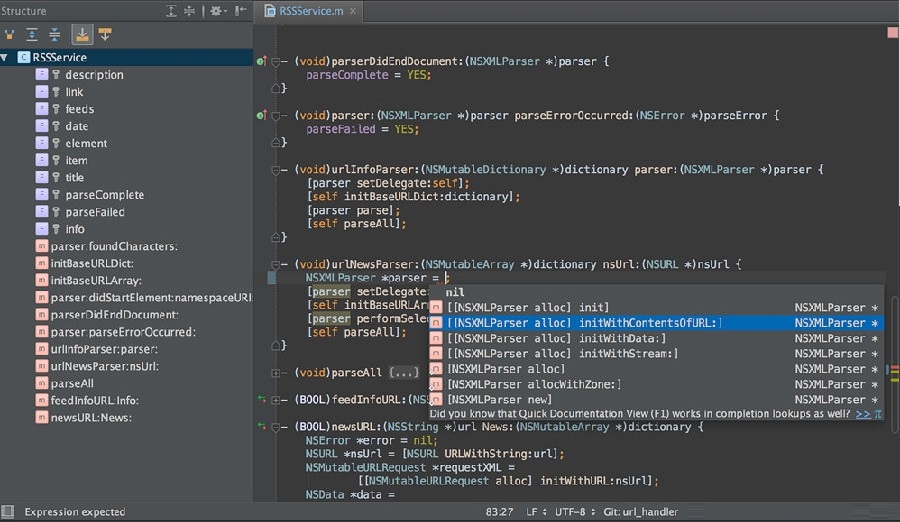The height and width of the screenshot is (522, 900).
Task: Choose [[NSXMLParser alloc] init] completion
Action: click(656, 307)
